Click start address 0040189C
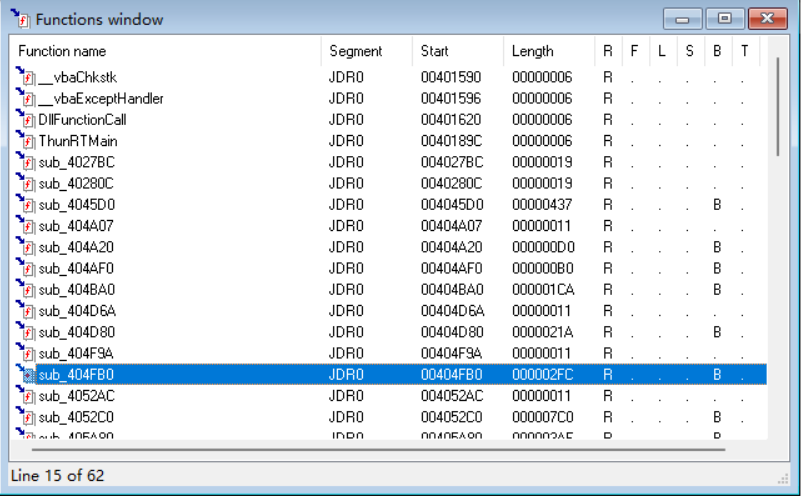The height and width of the screenshot is (496, 802). pos(451,141)
